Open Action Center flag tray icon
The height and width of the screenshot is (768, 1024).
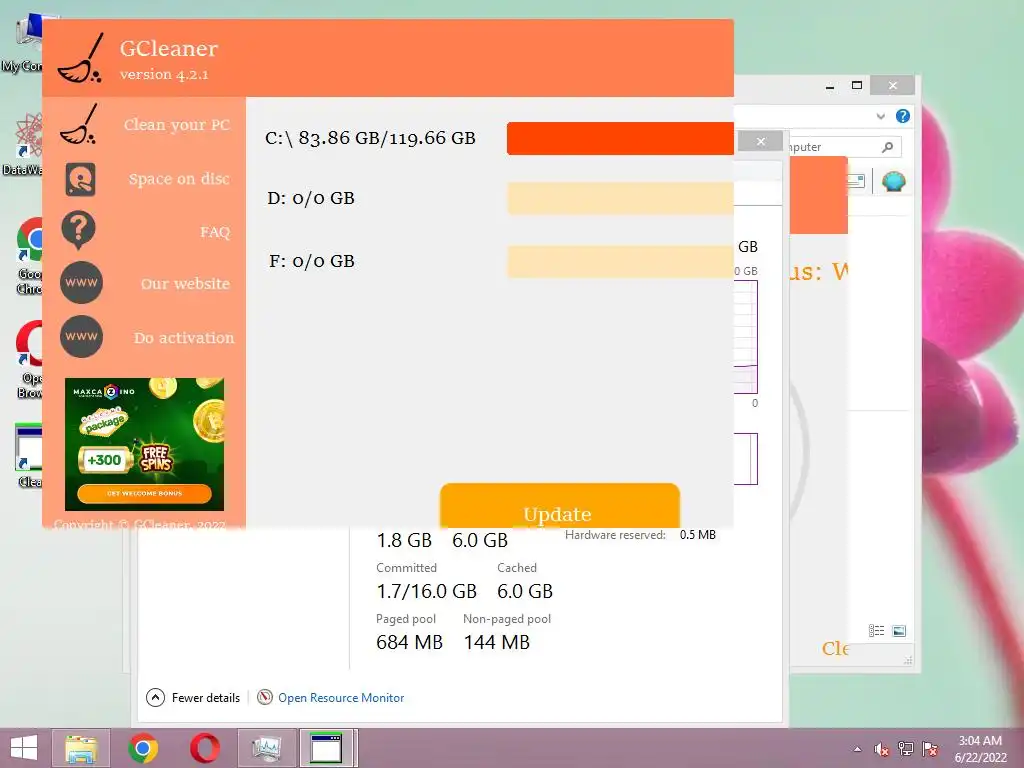pos(930,749)
